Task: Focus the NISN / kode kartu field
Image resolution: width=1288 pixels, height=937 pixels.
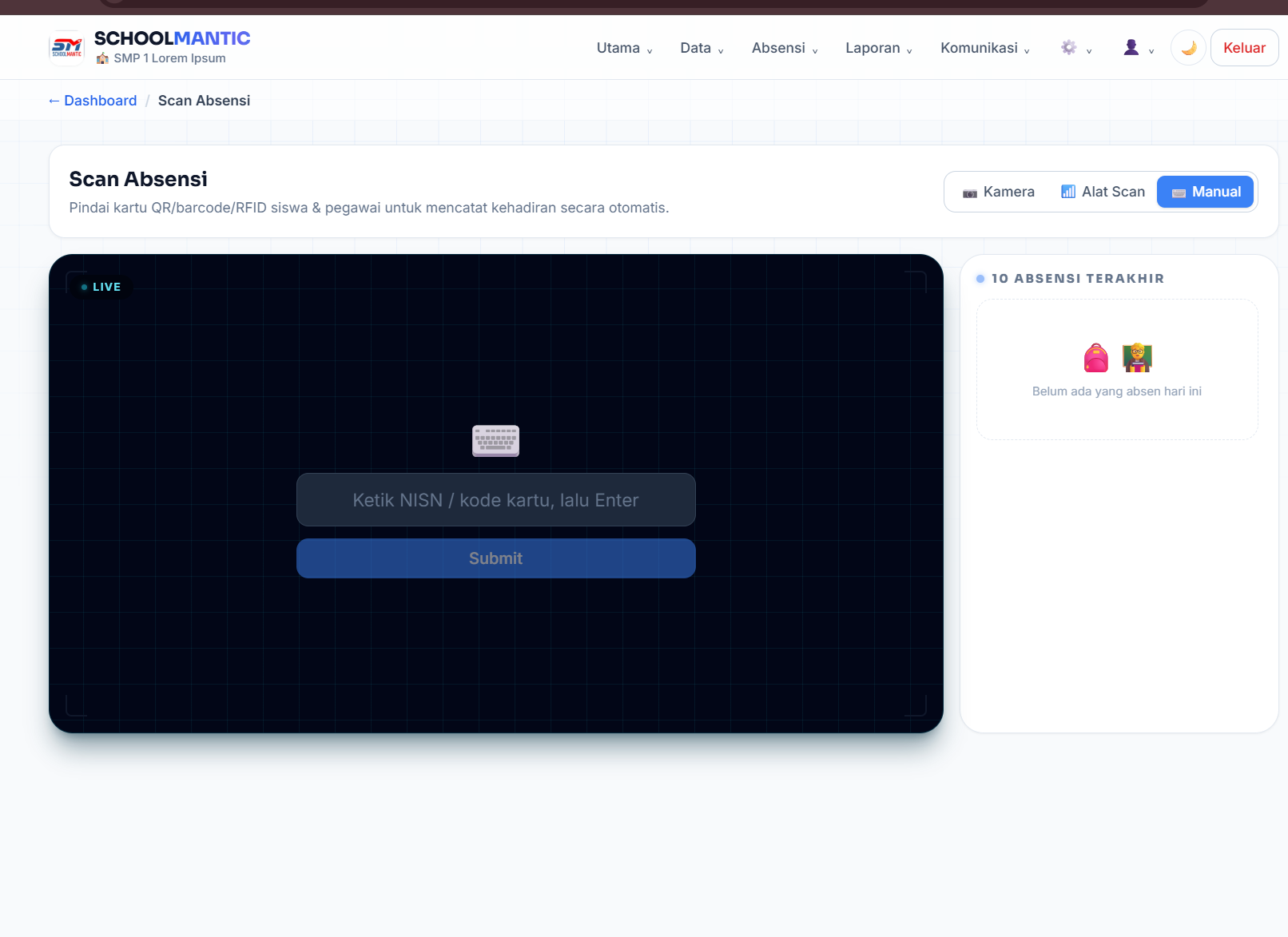Action: tap(496, 500)
